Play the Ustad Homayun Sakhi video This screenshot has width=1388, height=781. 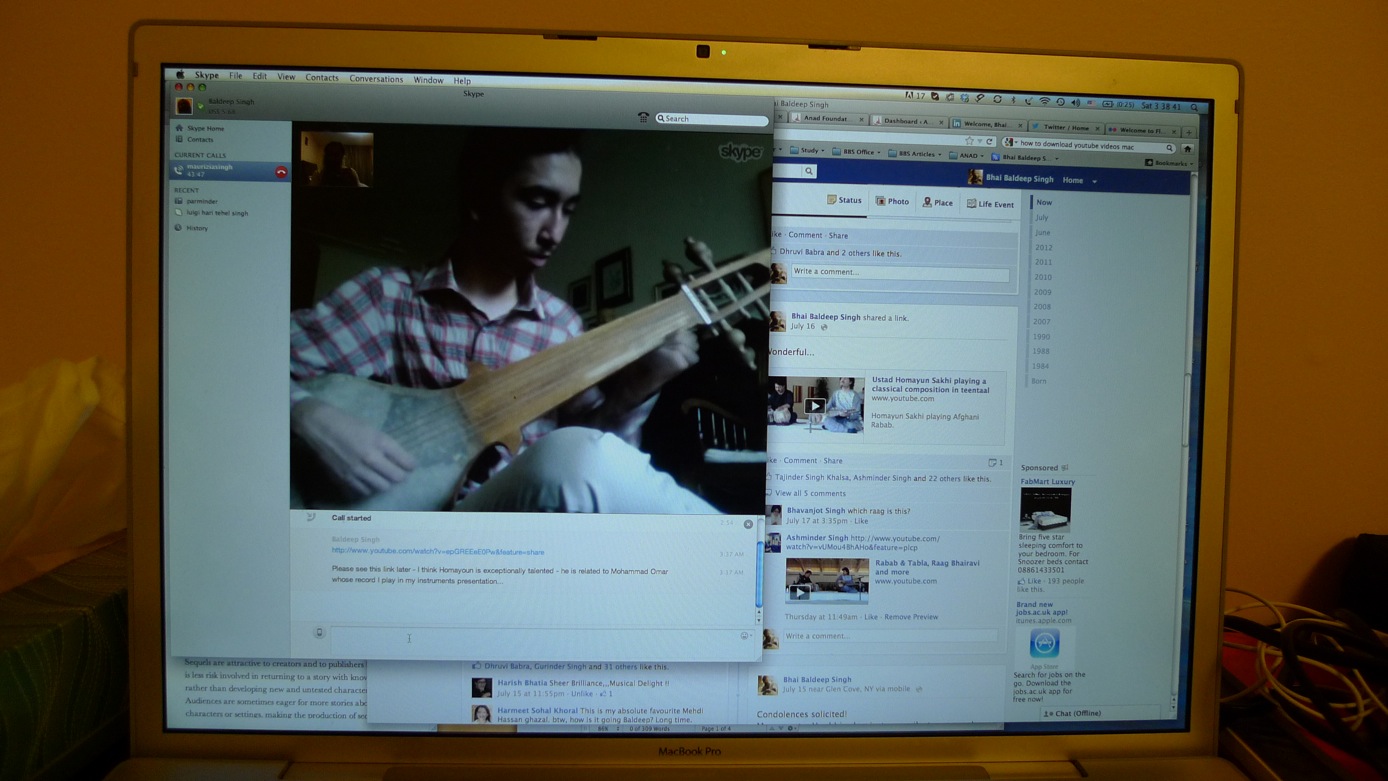point(815,406)
